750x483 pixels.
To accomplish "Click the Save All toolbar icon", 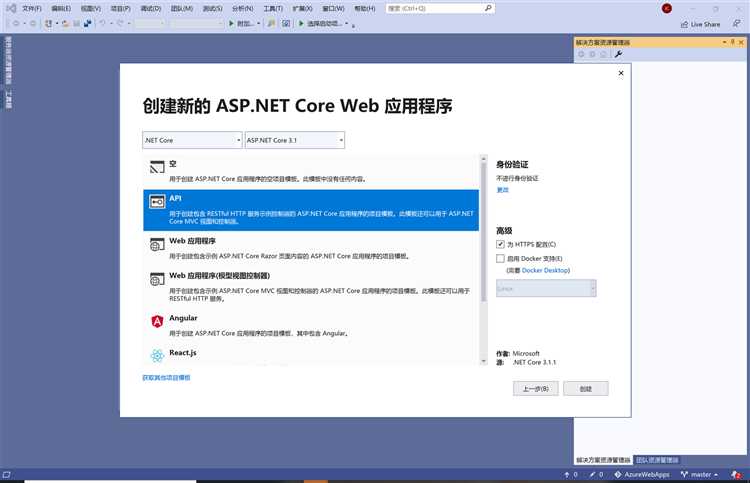I will (88, 23).
